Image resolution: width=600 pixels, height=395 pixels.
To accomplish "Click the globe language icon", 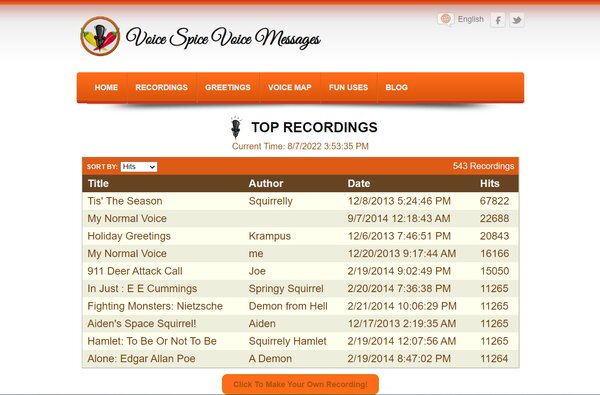I will click(445, 19).
